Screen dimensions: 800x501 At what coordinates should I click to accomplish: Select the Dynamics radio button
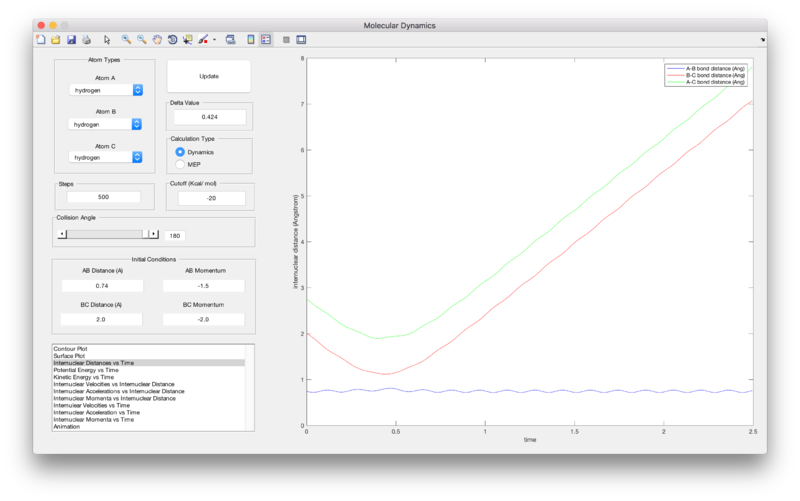[180, 152]
